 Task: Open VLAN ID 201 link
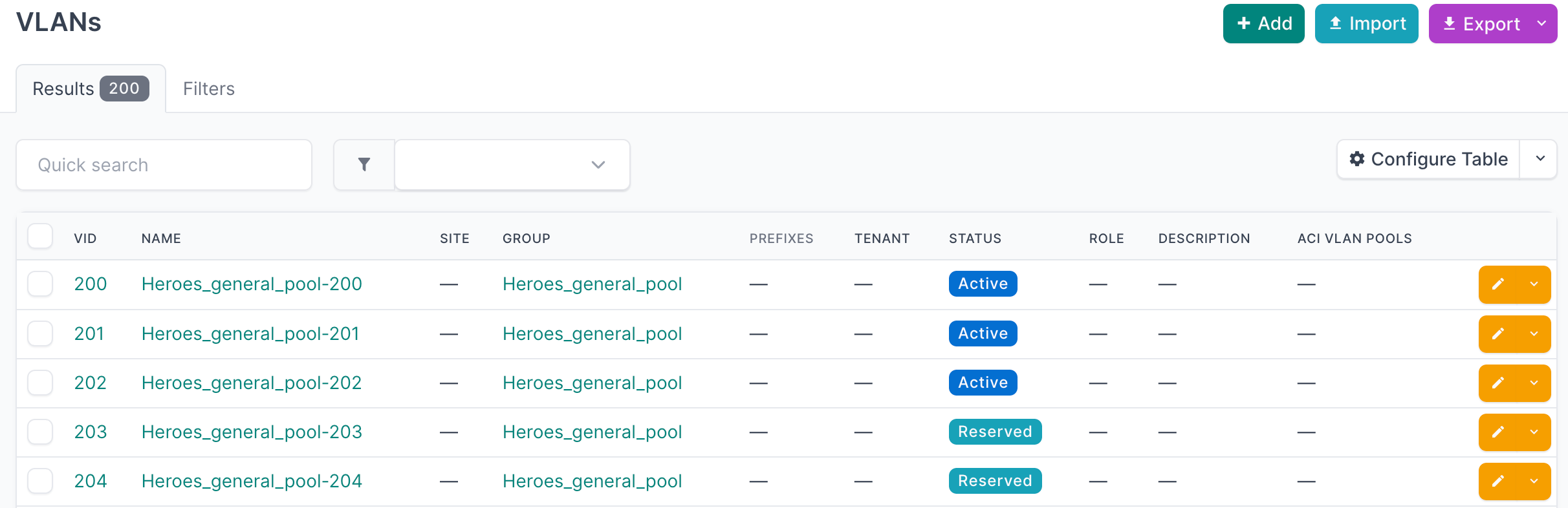tap(89, 333)
